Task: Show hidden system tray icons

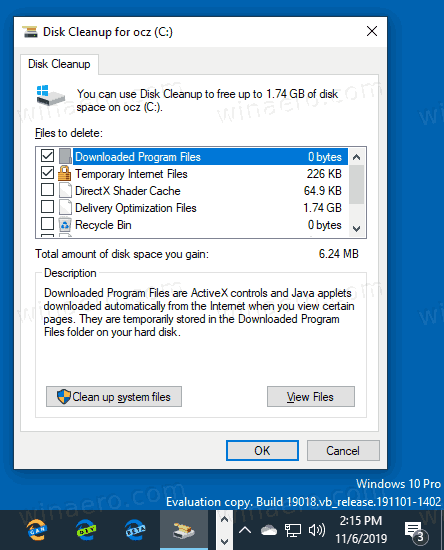Action: (245, 530)
